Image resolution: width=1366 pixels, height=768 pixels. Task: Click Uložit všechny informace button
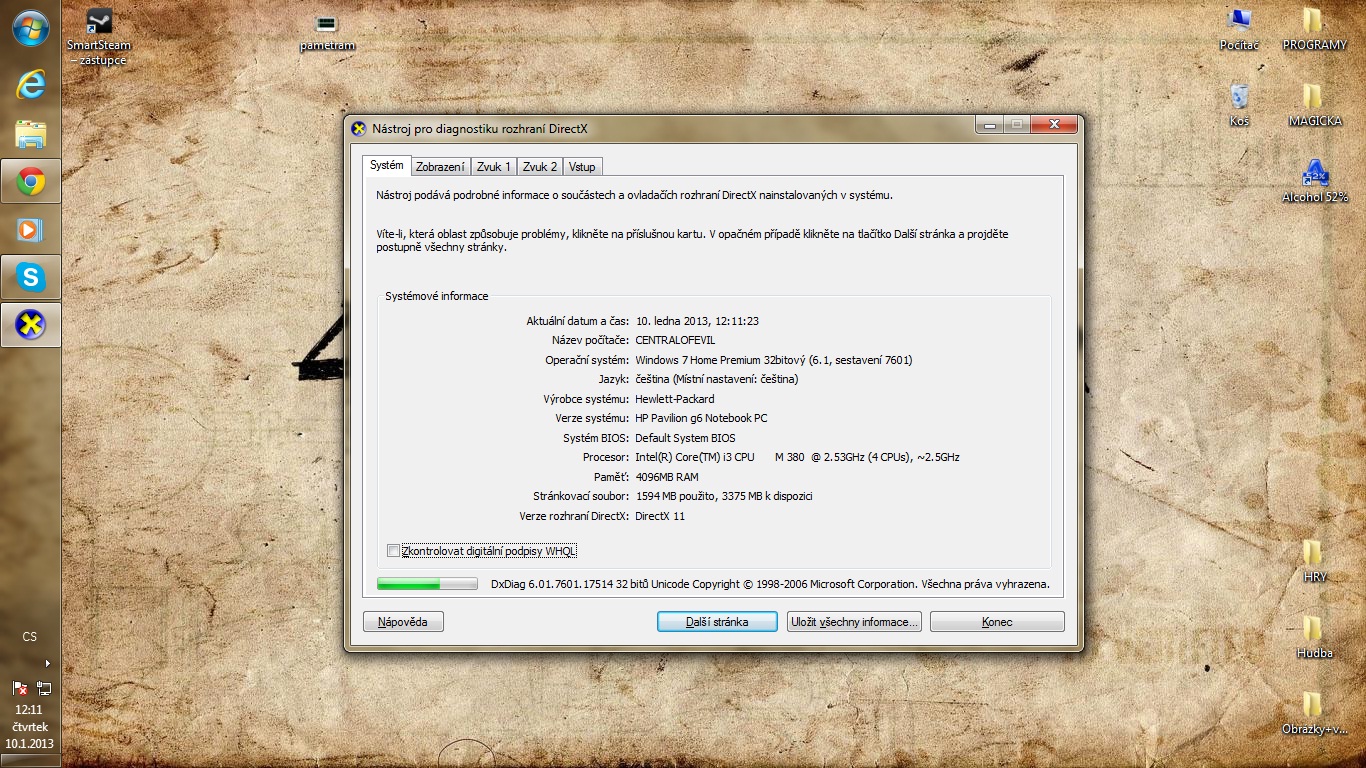coord(854,622)
